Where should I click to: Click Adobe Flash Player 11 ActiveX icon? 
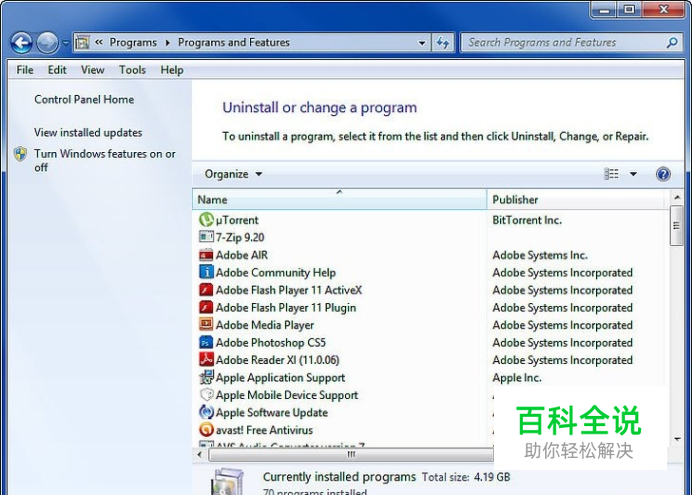pos(206,290)
